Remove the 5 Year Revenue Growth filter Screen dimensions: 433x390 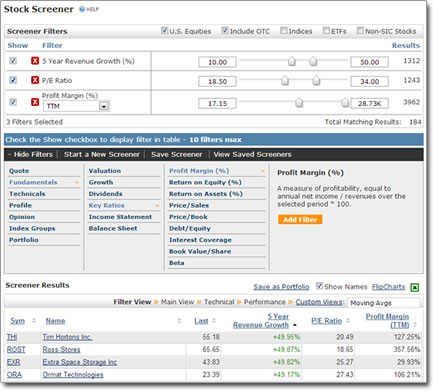[35, 61]
